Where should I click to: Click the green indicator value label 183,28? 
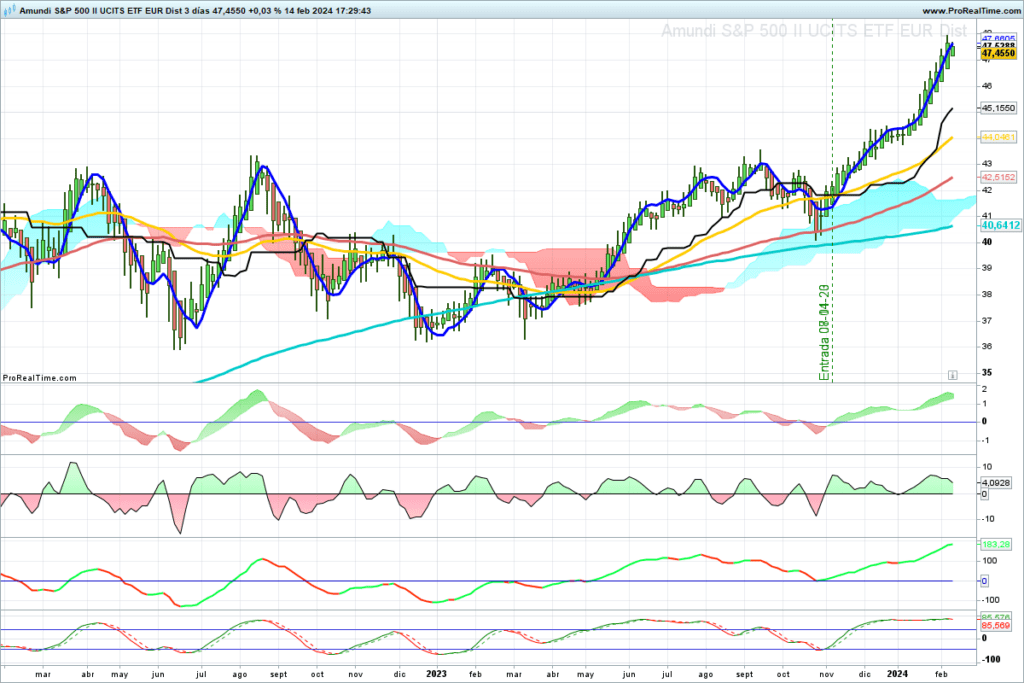(x=996, y=544)
